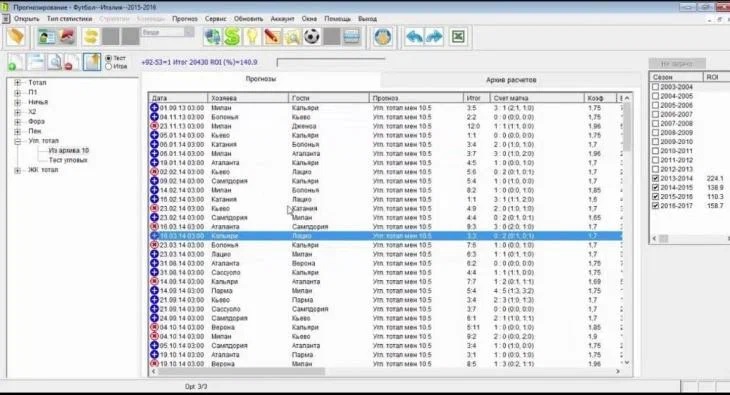Click the new document green plus icon
Screen dimensions: 730x395
[x=15, y=62]
